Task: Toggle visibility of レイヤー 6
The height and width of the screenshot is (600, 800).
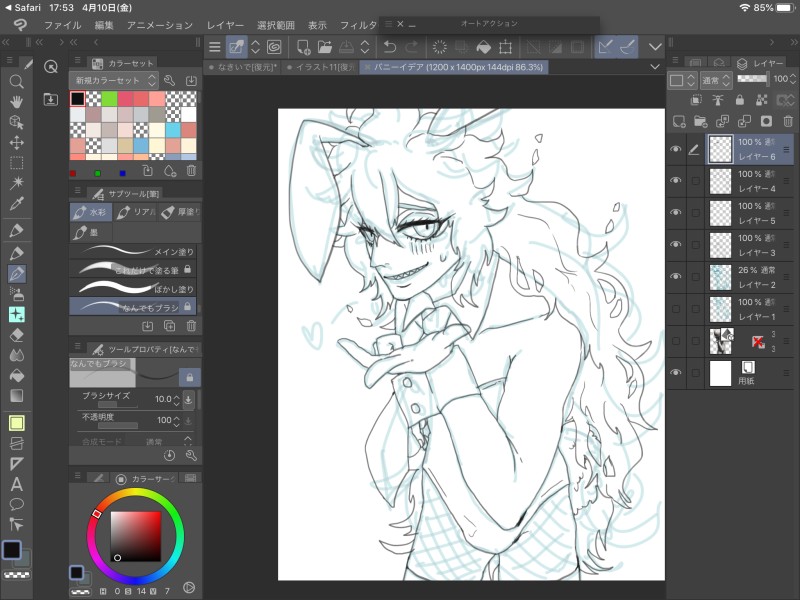Action: [x=676, y=149]
